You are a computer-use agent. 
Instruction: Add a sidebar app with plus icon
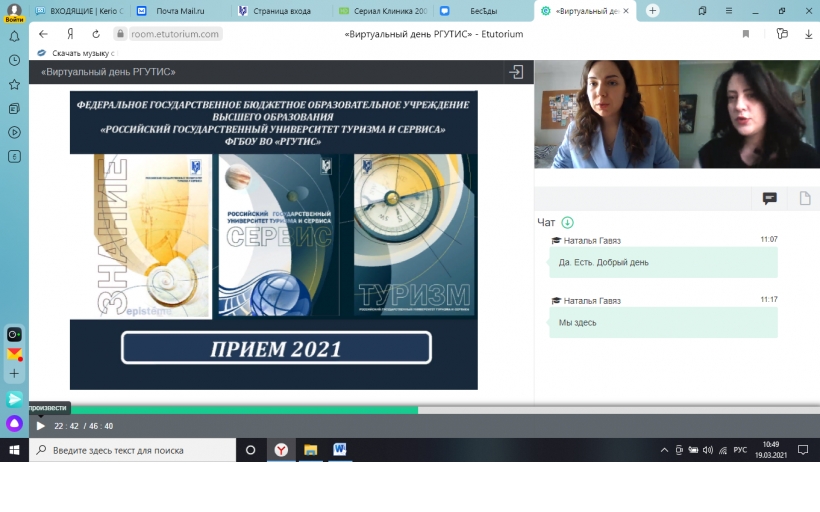tap(14, 373)
